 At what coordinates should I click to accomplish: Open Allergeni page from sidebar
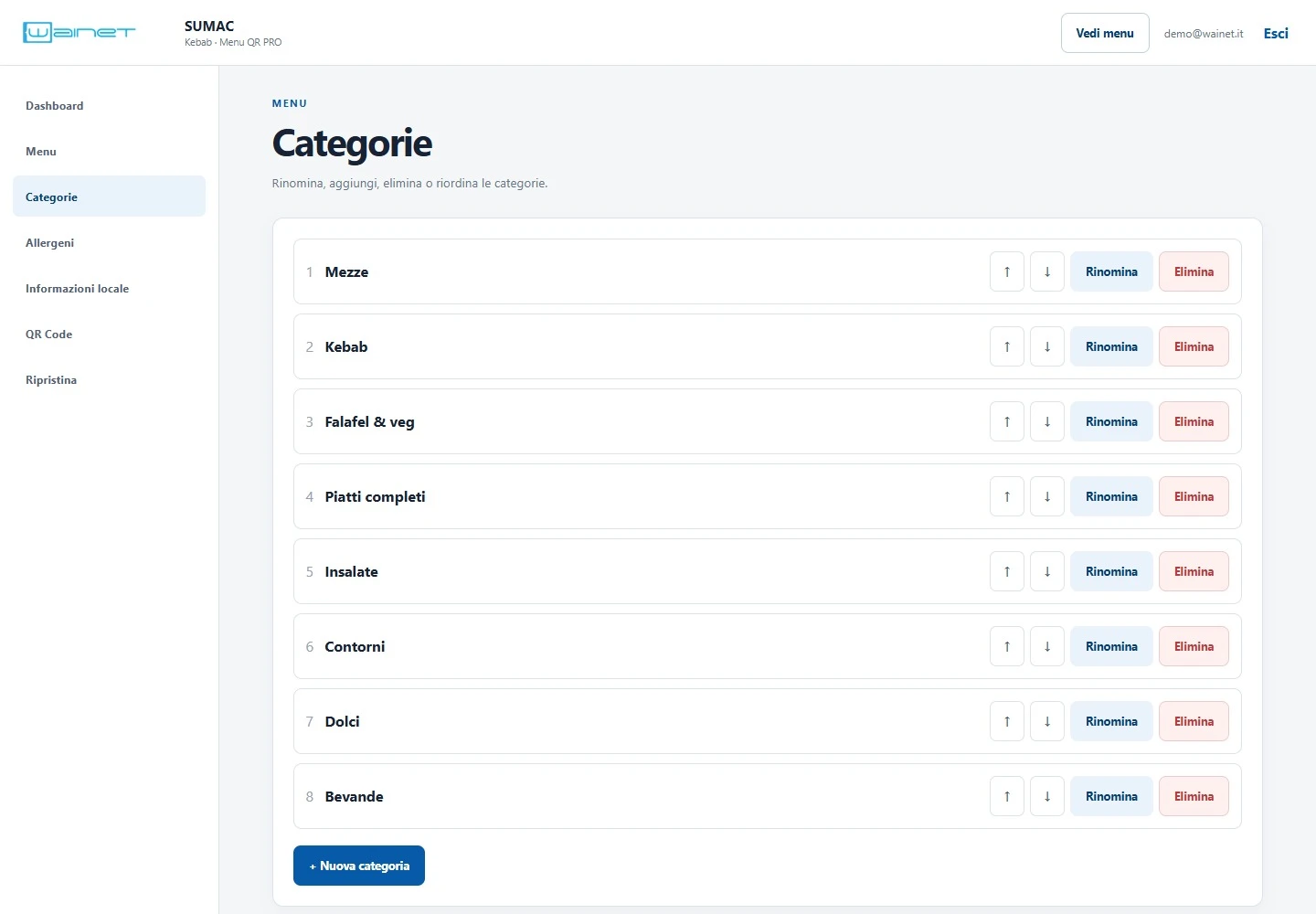tap(109, 242)
